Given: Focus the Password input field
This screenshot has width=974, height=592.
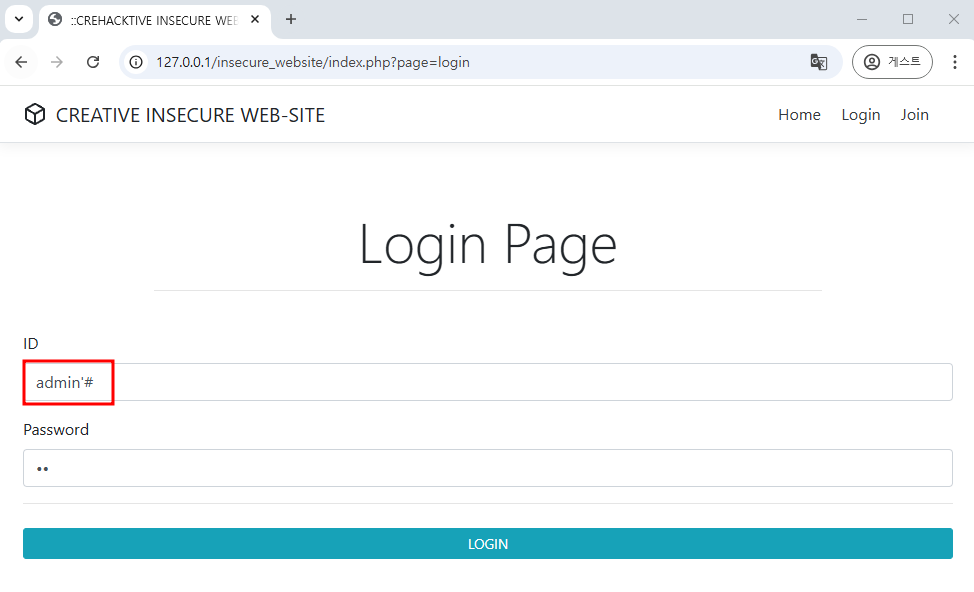Looking at the screenshot, I should coord(488,468).
